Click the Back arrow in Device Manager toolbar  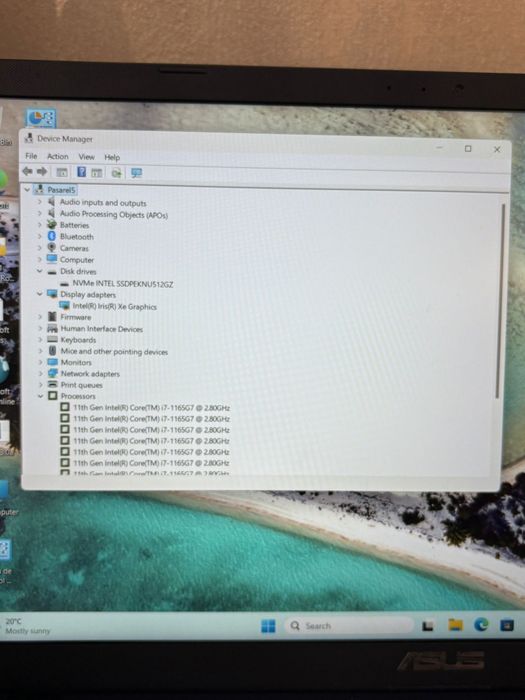tap(28, 171)
